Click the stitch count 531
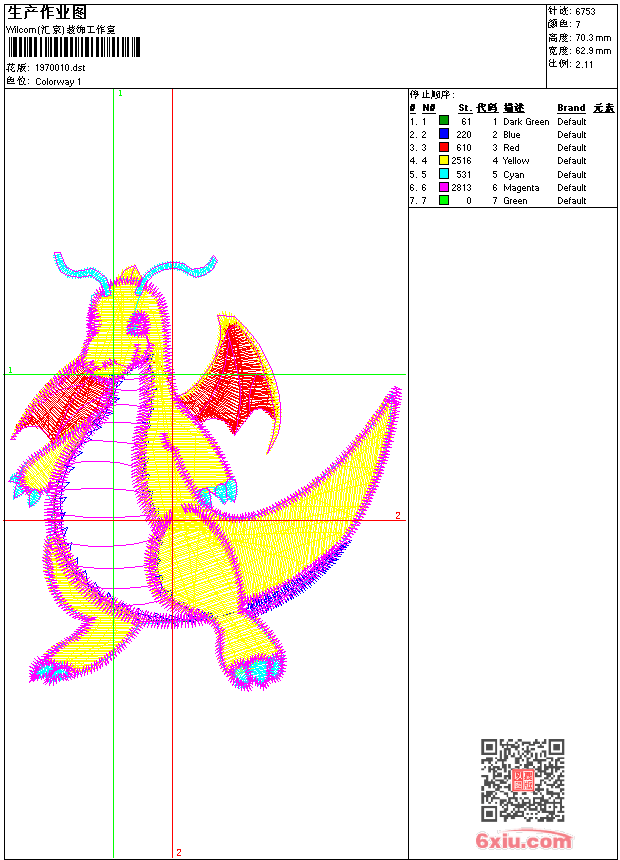The height and width of the screenshot is (860, 620). 464,175
